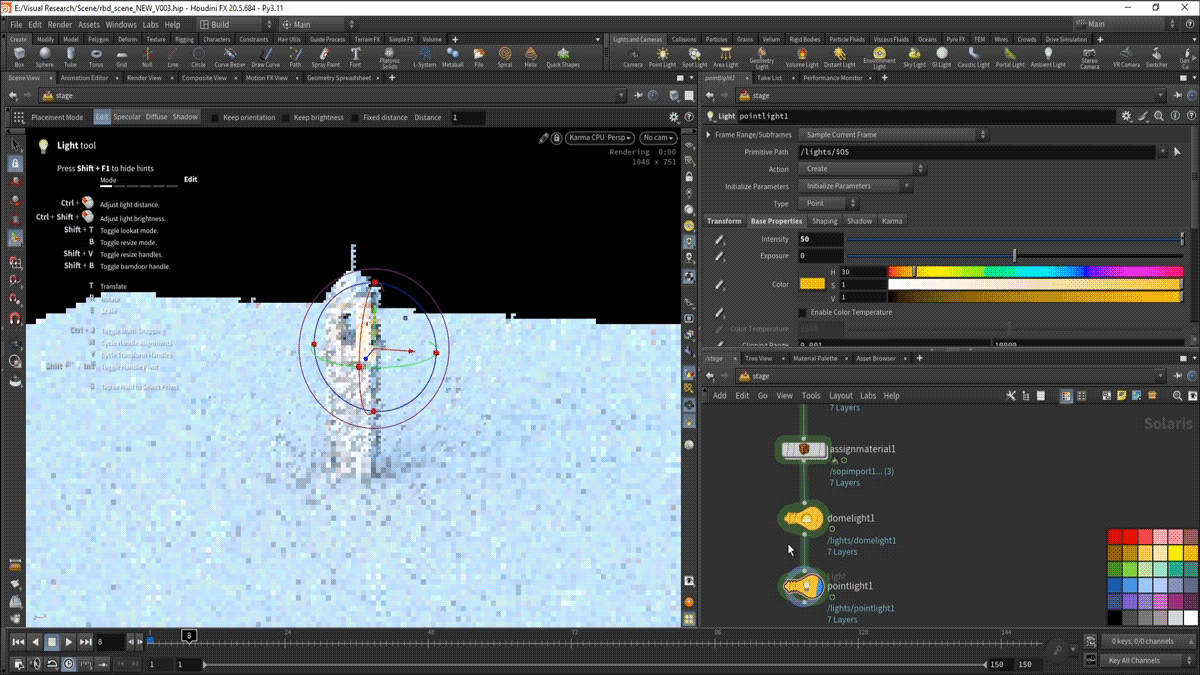Image resolution: width=1200 pixels, height=675 pixels.
Task: Open the Render menu
Action: coord(60,24)
